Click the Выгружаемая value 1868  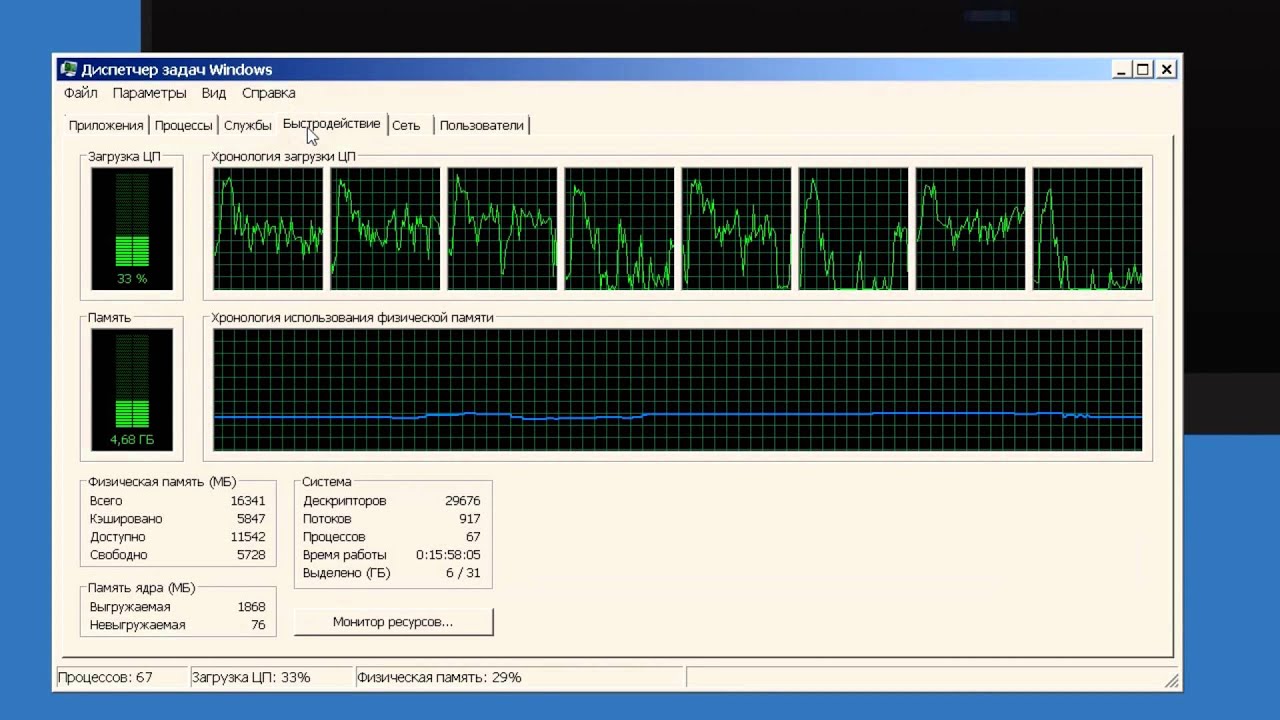[251, 607]
